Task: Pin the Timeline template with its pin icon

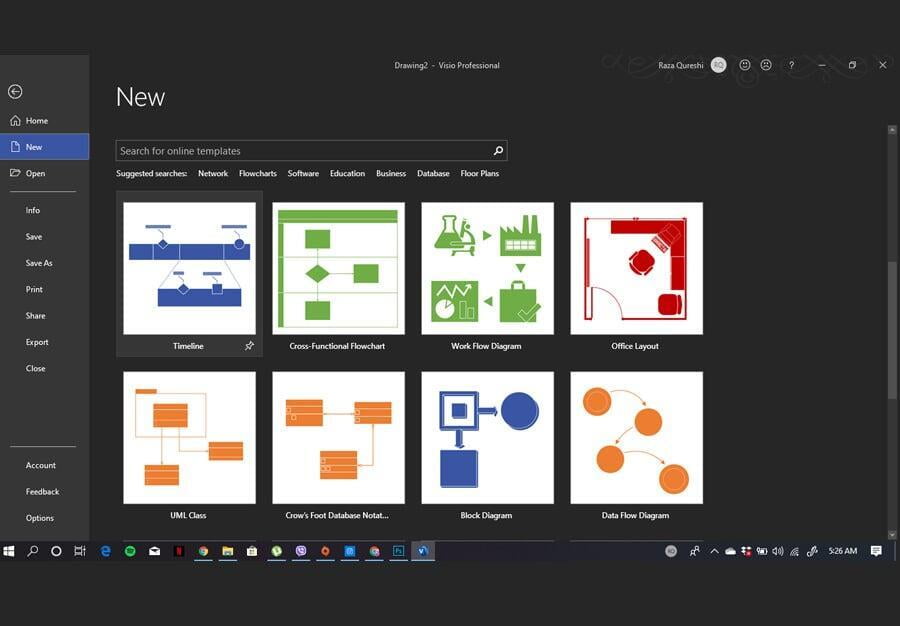Action: (249, 346)
